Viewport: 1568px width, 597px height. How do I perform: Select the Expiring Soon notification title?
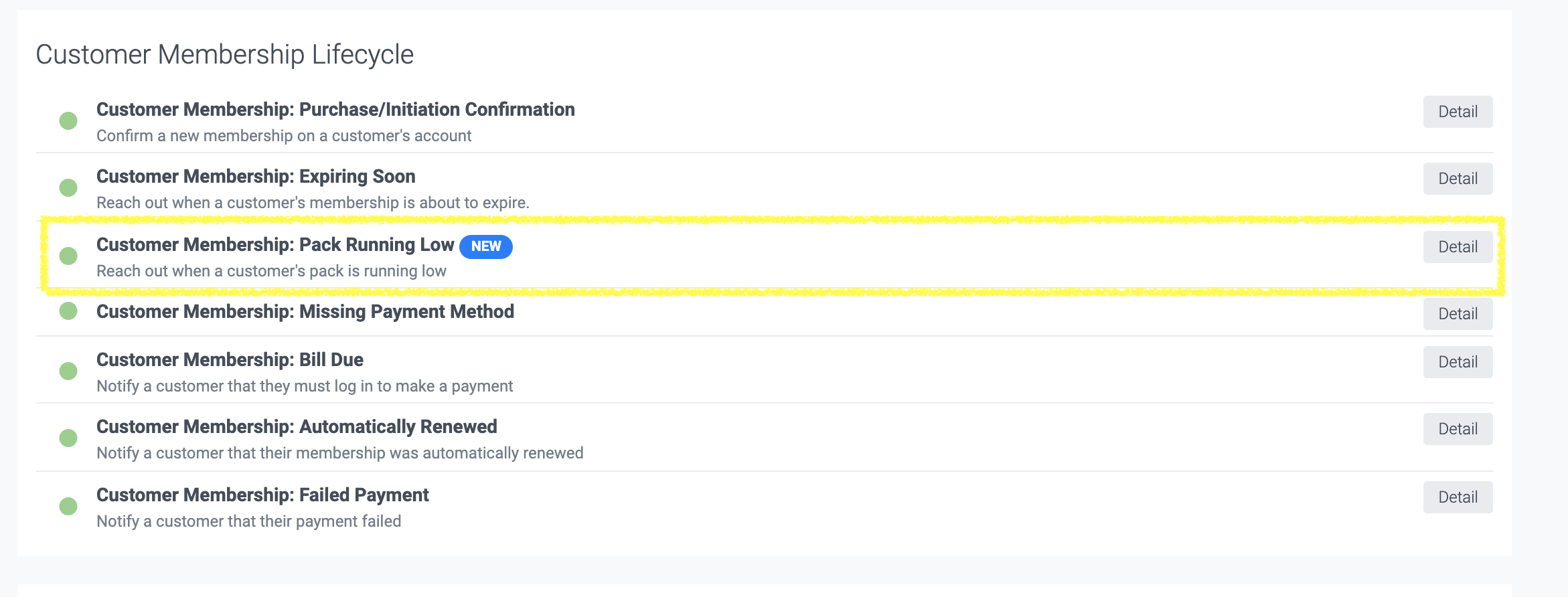256,177
